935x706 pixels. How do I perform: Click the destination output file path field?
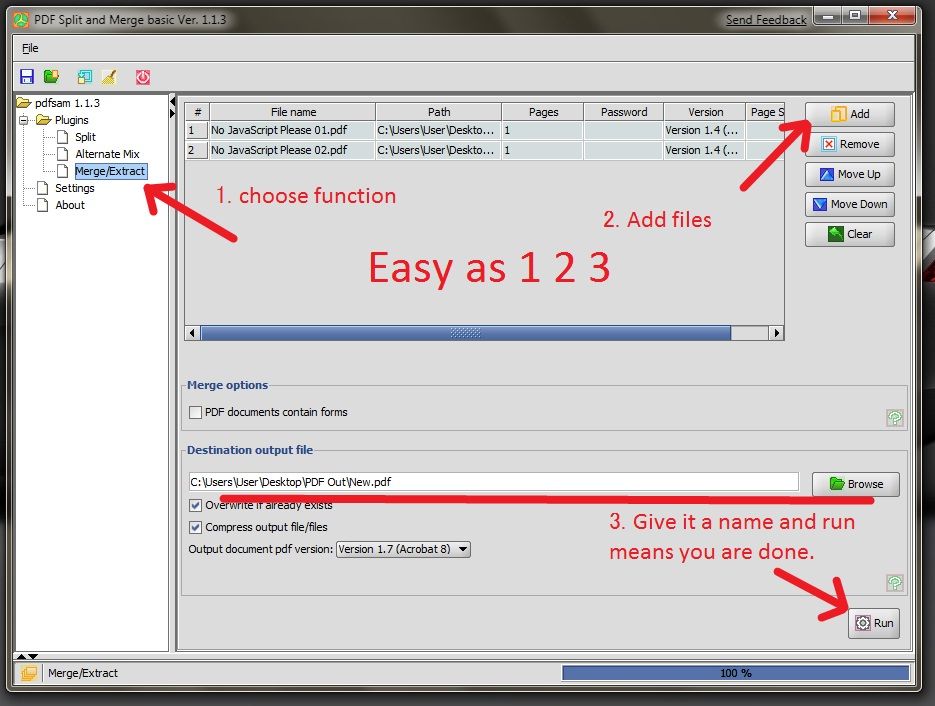tap(494, 482)
